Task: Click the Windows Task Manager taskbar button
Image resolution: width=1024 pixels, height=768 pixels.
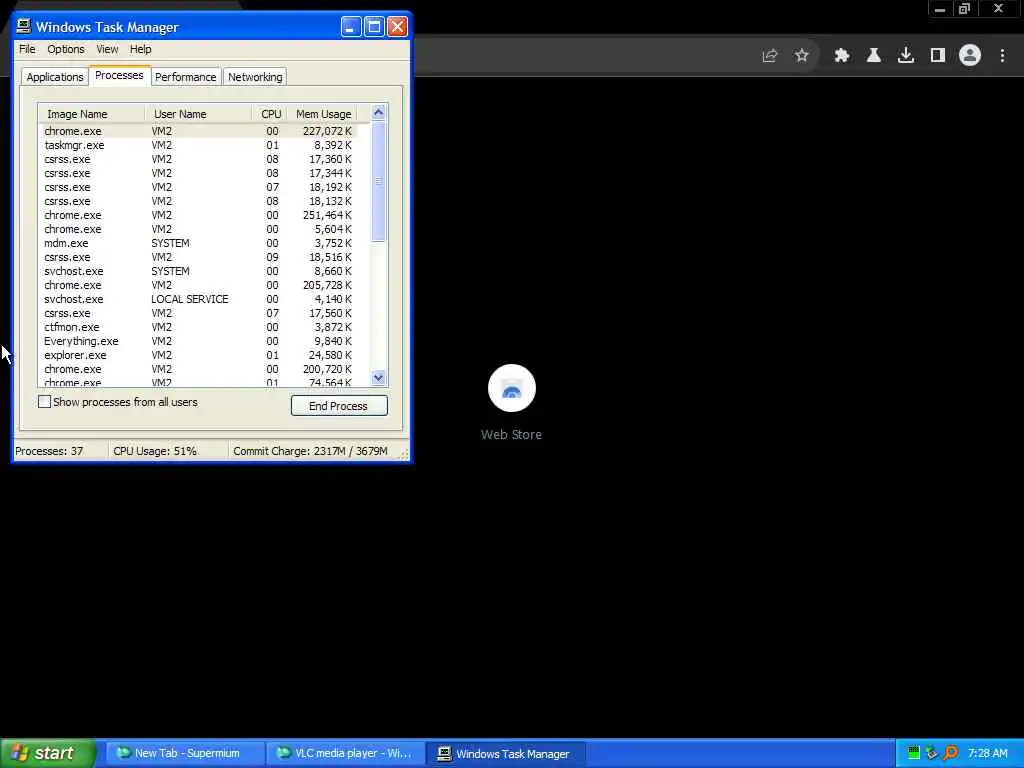Action: click(x=505, y=753)
